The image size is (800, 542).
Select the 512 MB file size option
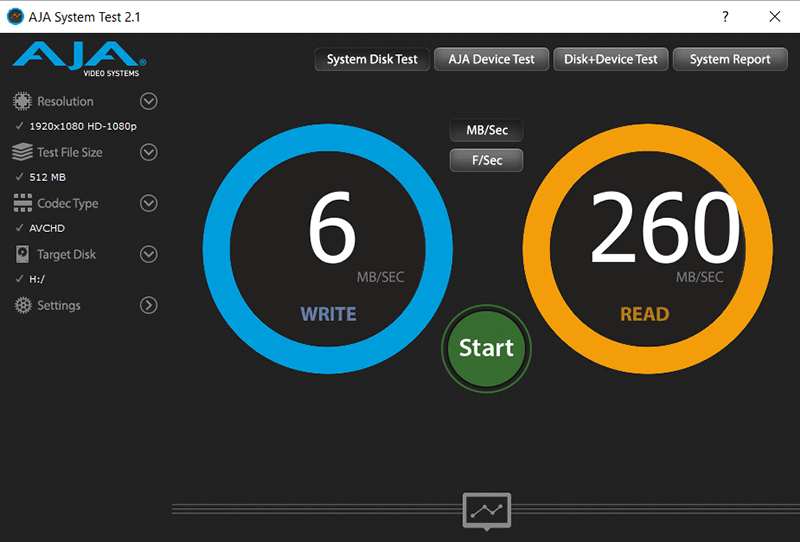pyautogui.click(x=47, y=177)
